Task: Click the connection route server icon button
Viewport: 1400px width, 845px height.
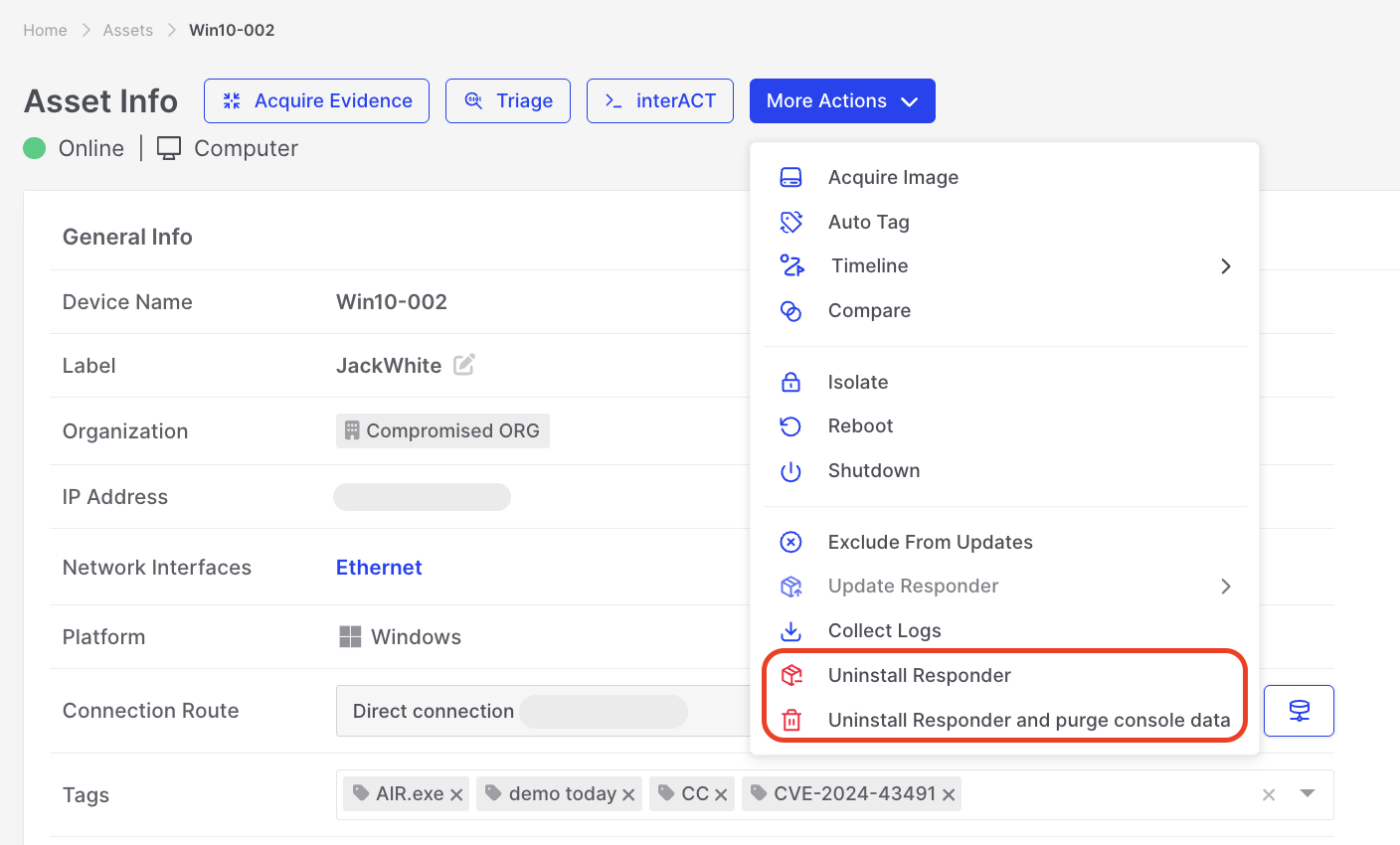Action: 1299,711
